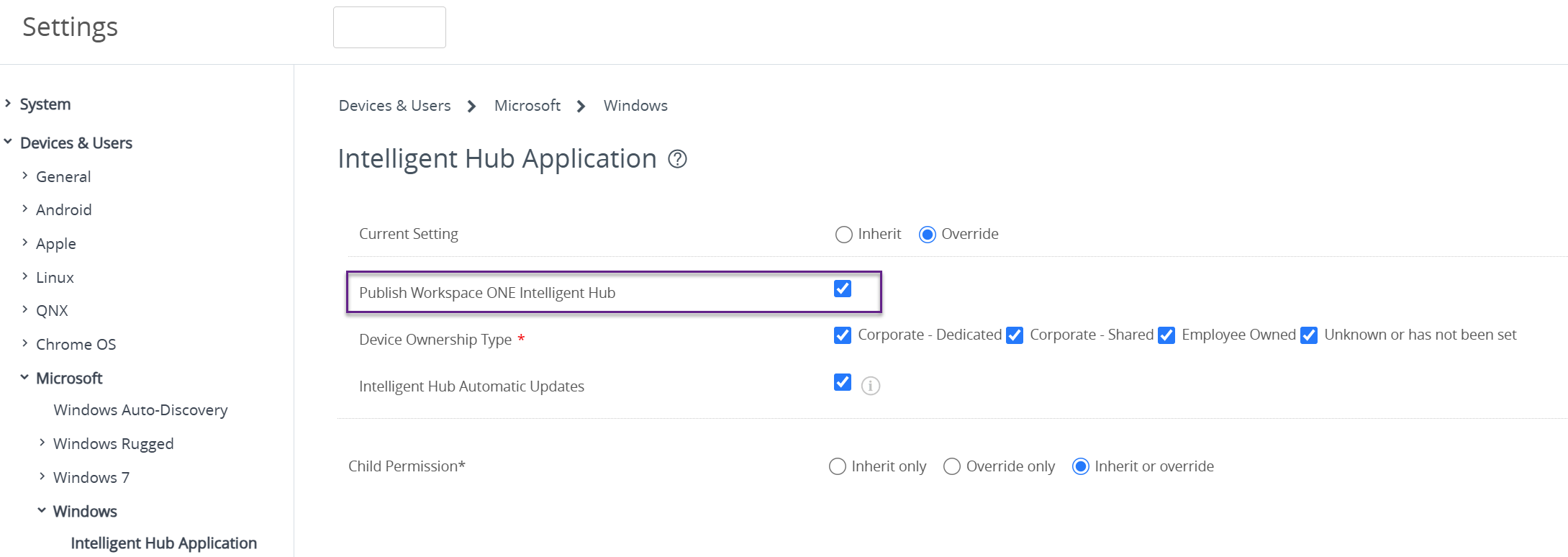Expand the Android tree node
Image resolution: width=1568 pixels, height=557 pixels.
(x=25, y=209)
